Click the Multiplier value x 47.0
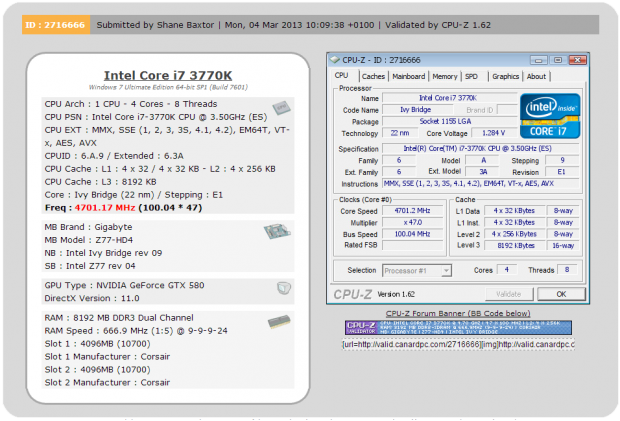The height and width of the screenshot is (421, 620). 412,223
